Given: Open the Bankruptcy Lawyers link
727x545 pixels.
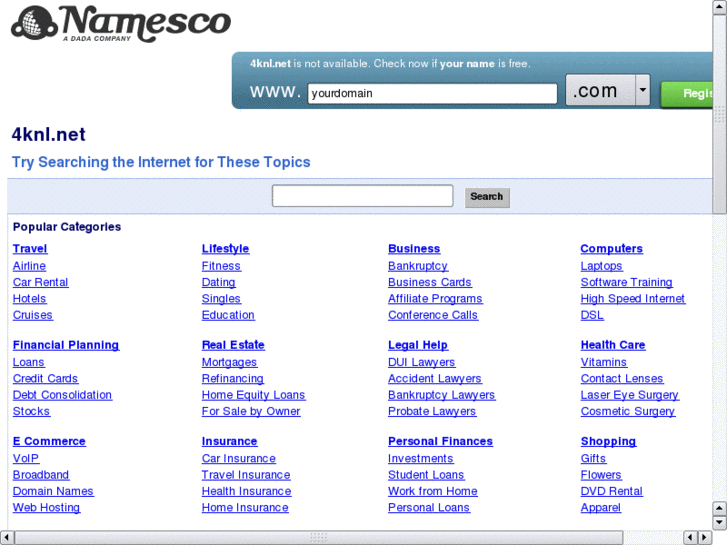Looking at the screenshot, I should [x=442, y=395].
